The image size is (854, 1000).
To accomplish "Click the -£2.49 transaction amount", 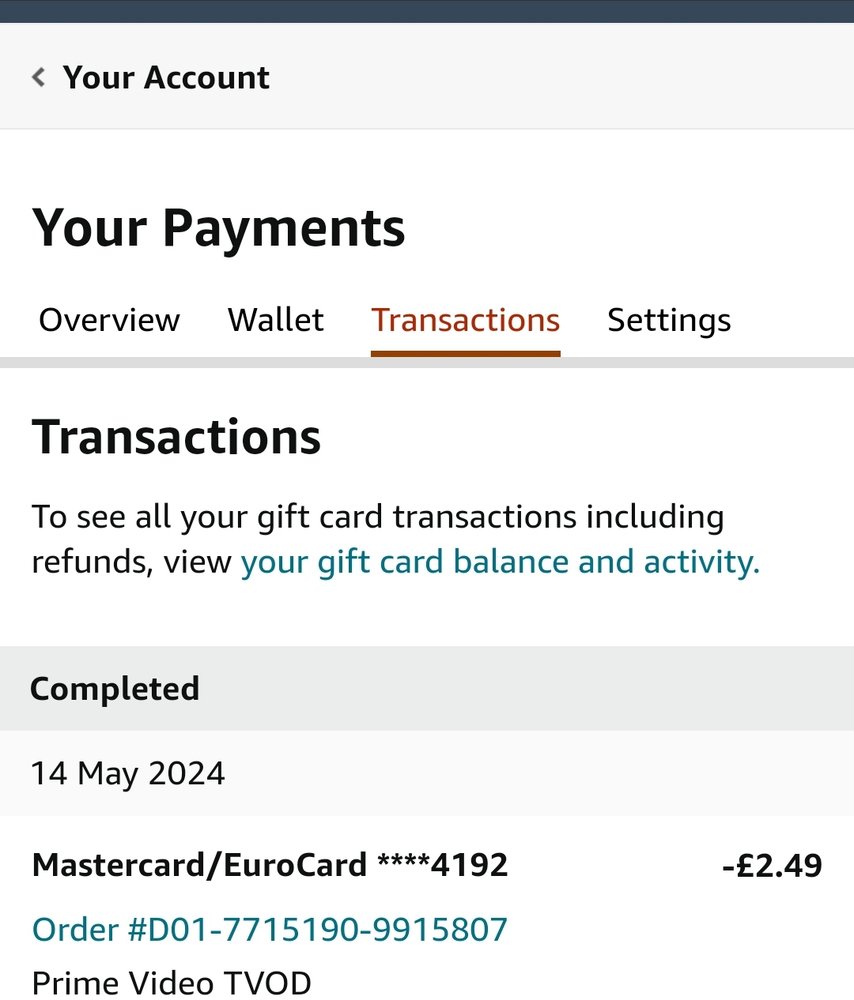I will pyautogui.click(x=772, y=866).
